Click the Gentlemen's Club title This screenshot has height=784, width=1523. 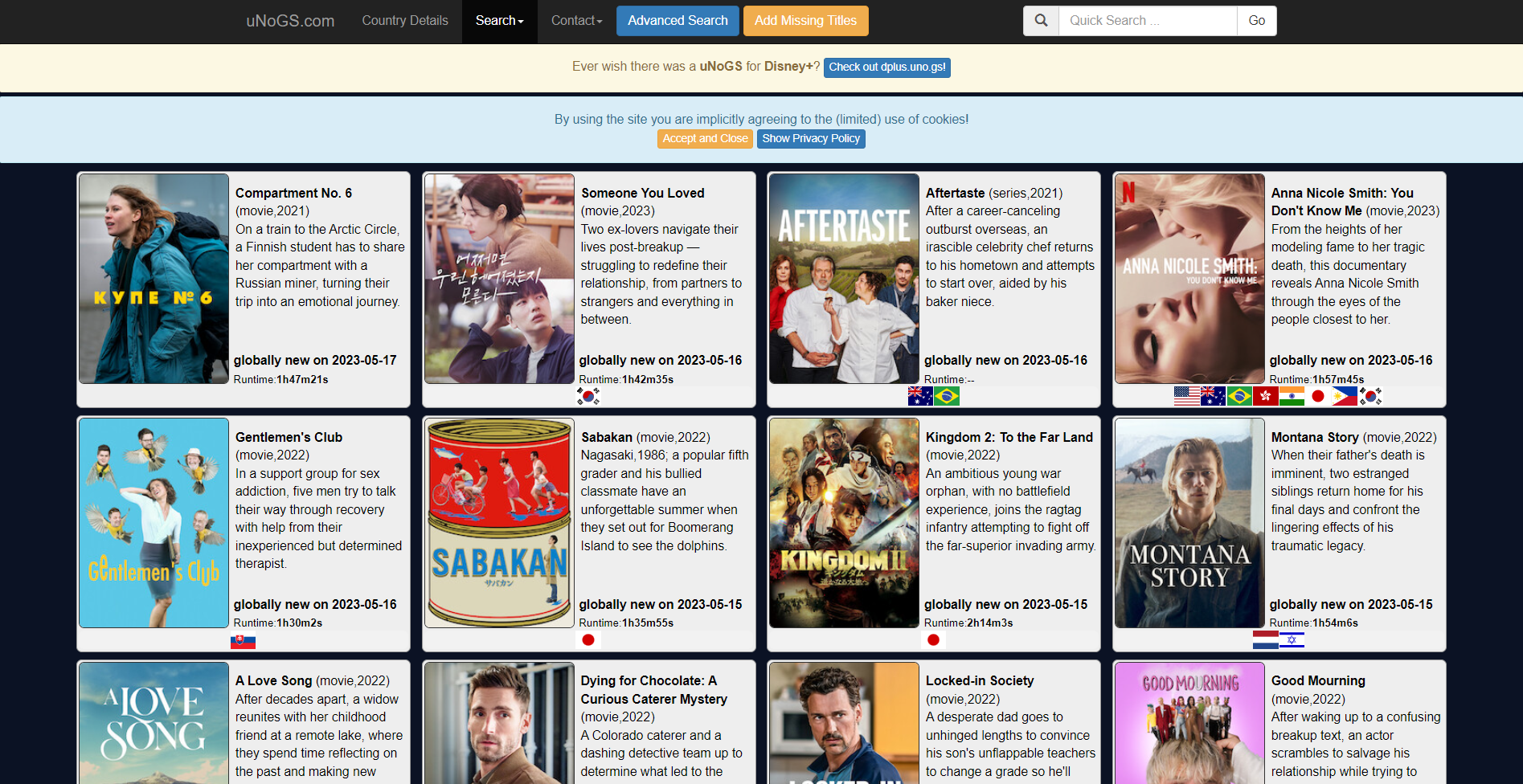289,437
